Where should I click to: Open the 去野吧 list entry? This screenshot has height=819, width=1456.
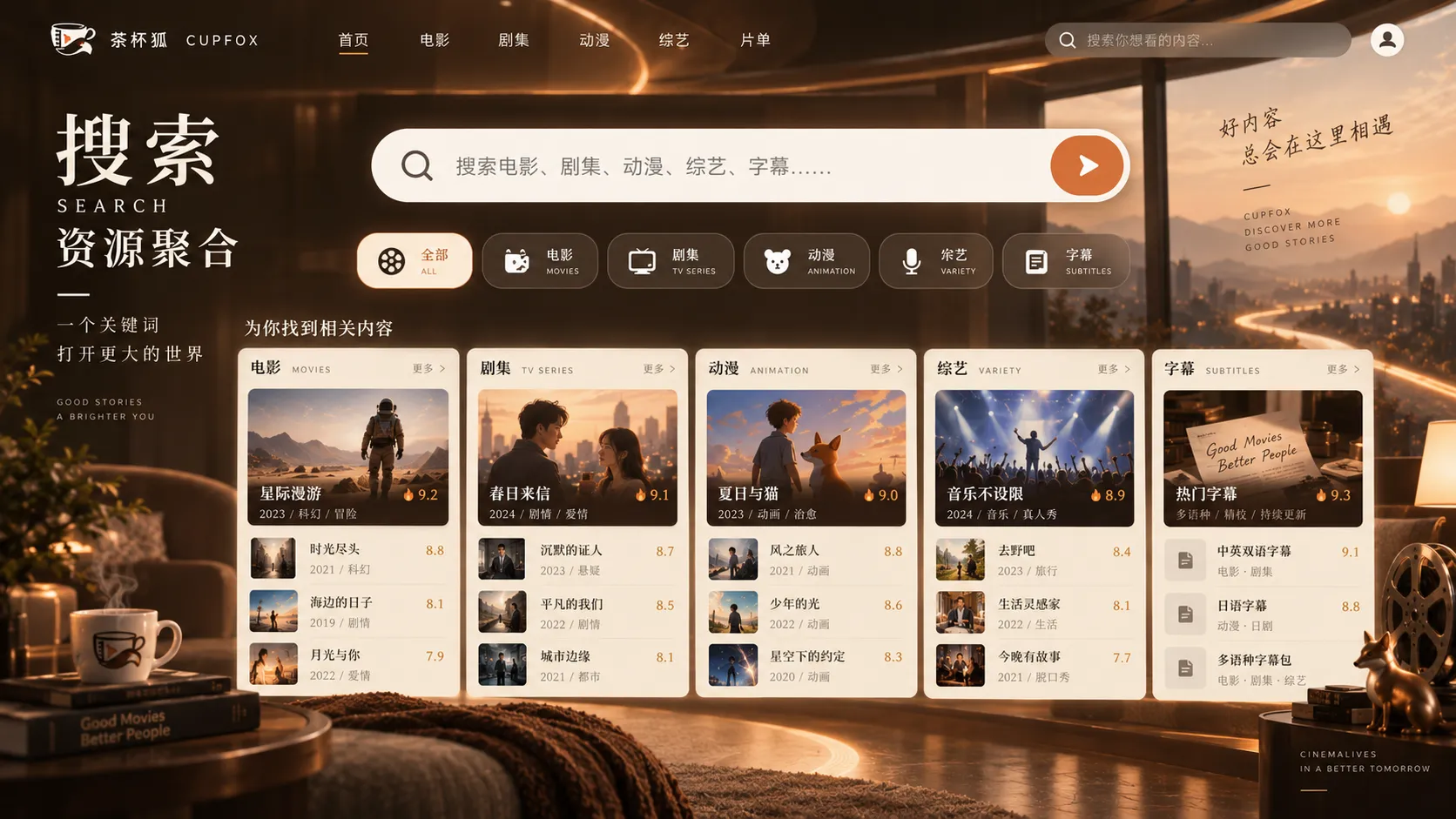1035,560
